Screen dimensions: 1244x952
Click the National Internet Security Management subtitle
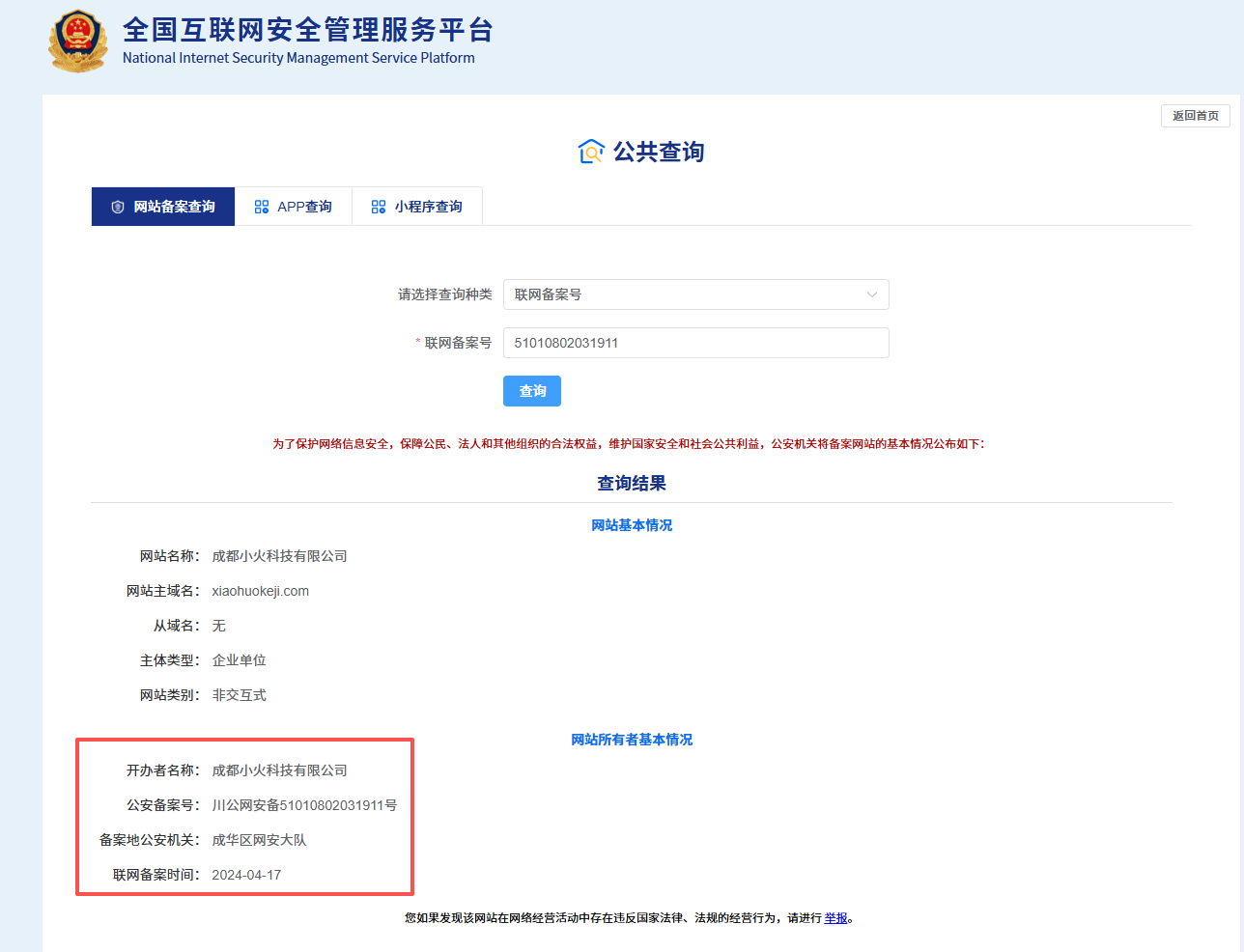tap(298, 58)
